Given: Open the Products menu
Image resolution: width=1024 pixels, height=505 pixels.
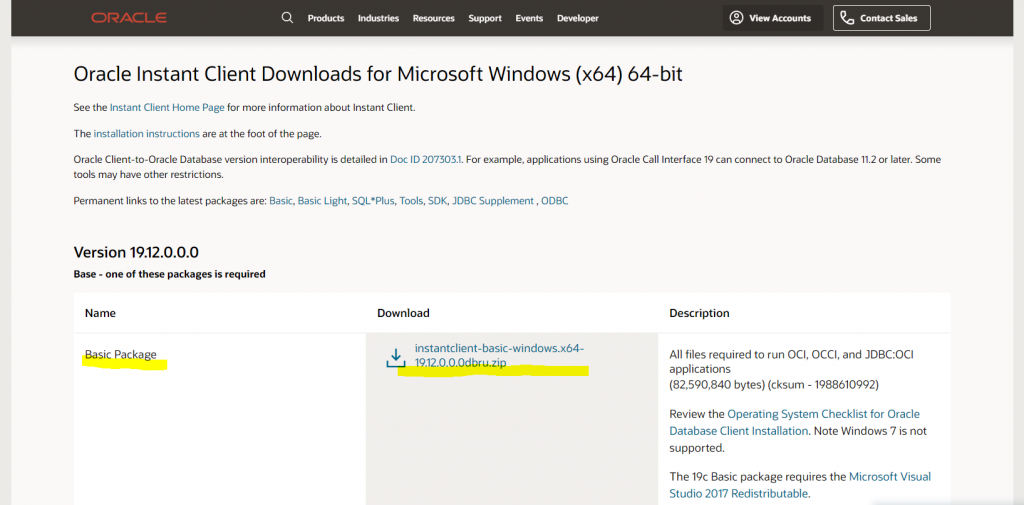Looking at the screenshot, I should click(x=326, y=18).
